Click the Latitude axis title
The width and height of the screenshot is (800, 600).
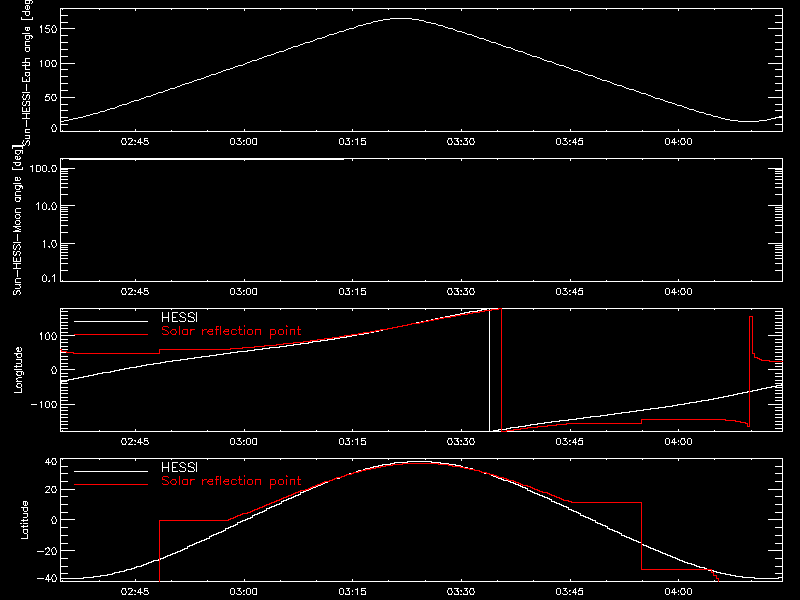point(24,520)
